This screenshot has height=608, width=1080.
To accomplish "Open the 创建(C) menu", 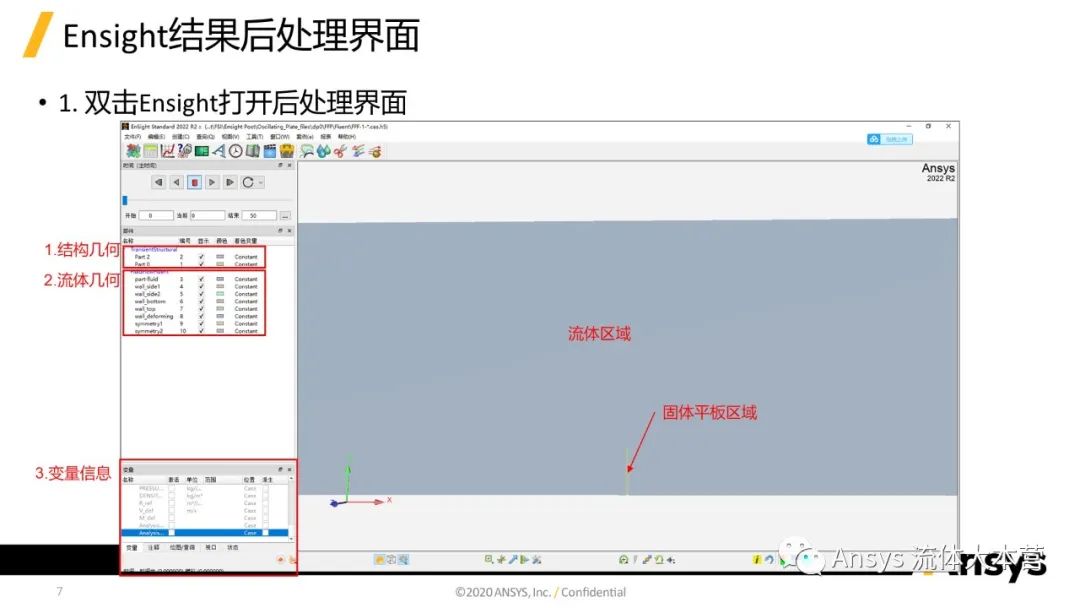I will tap(180, 137).
